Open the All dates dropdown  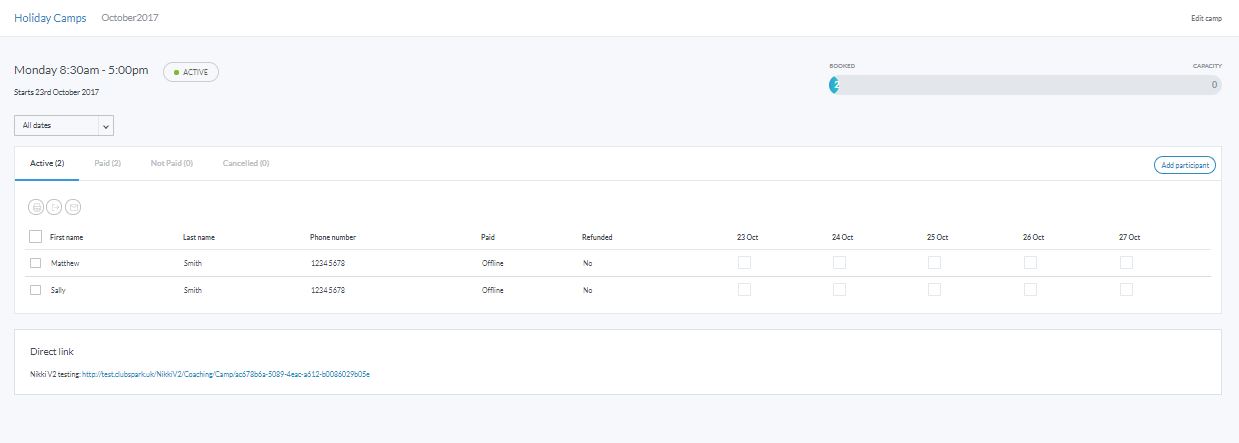64,125
